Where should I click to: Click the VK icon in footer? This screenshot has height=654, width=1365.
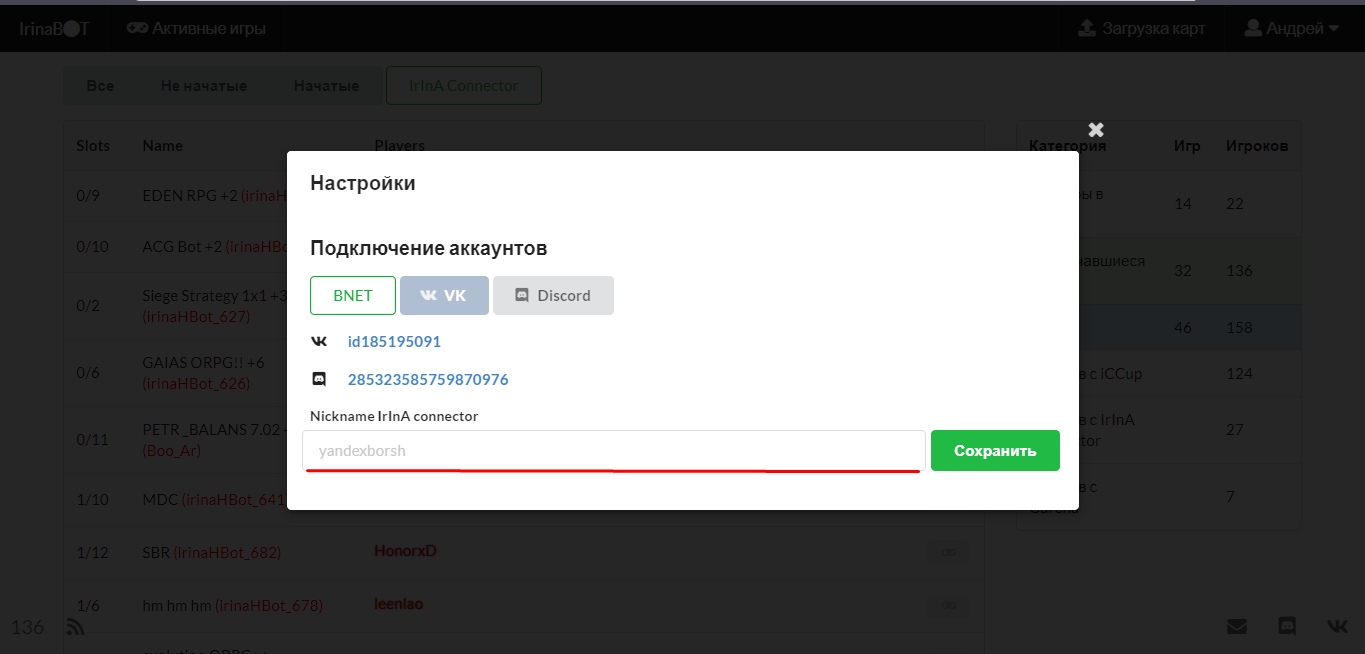[x=1338, y=626]
